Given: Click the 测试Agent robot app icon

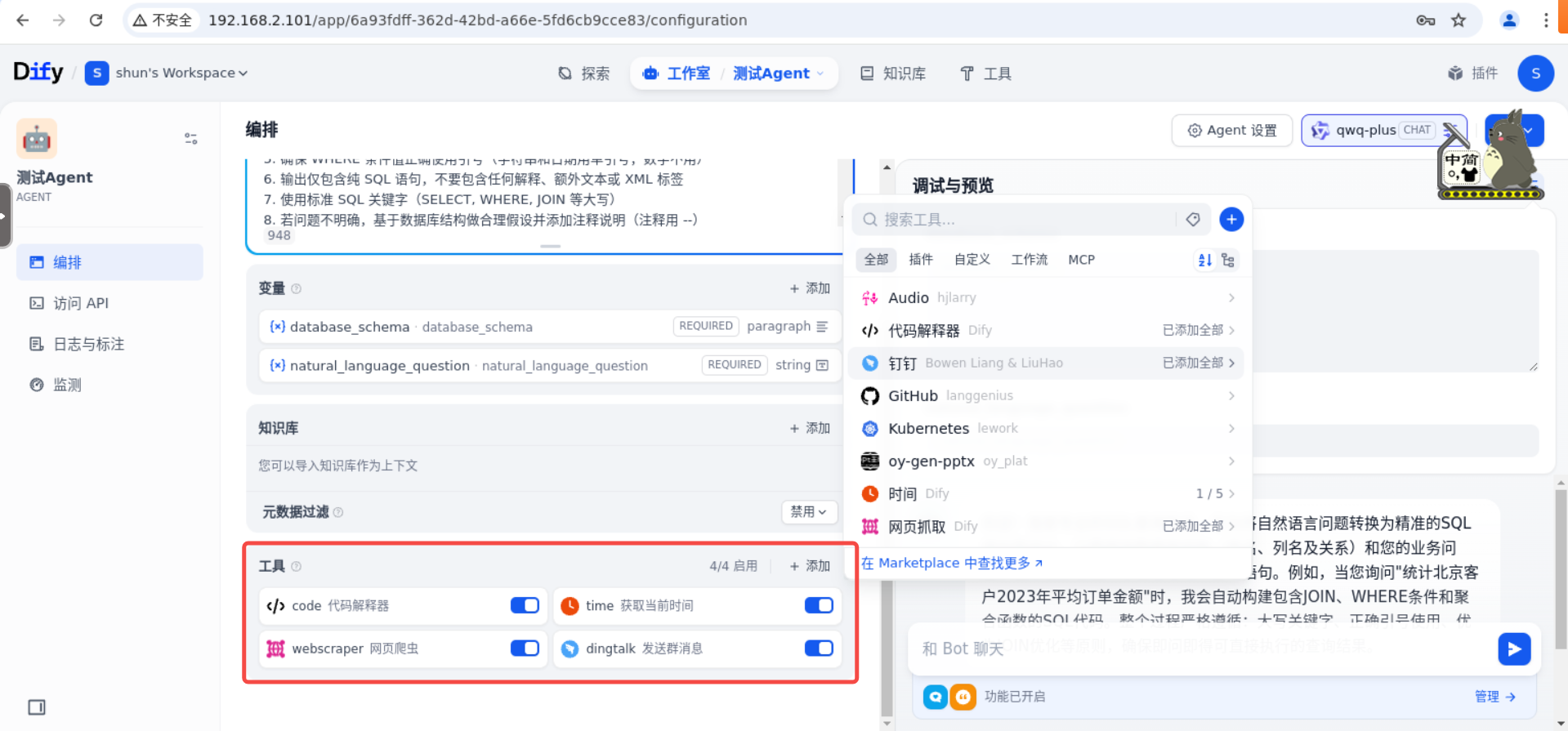Looking at the screenshot, I should 37,139.
